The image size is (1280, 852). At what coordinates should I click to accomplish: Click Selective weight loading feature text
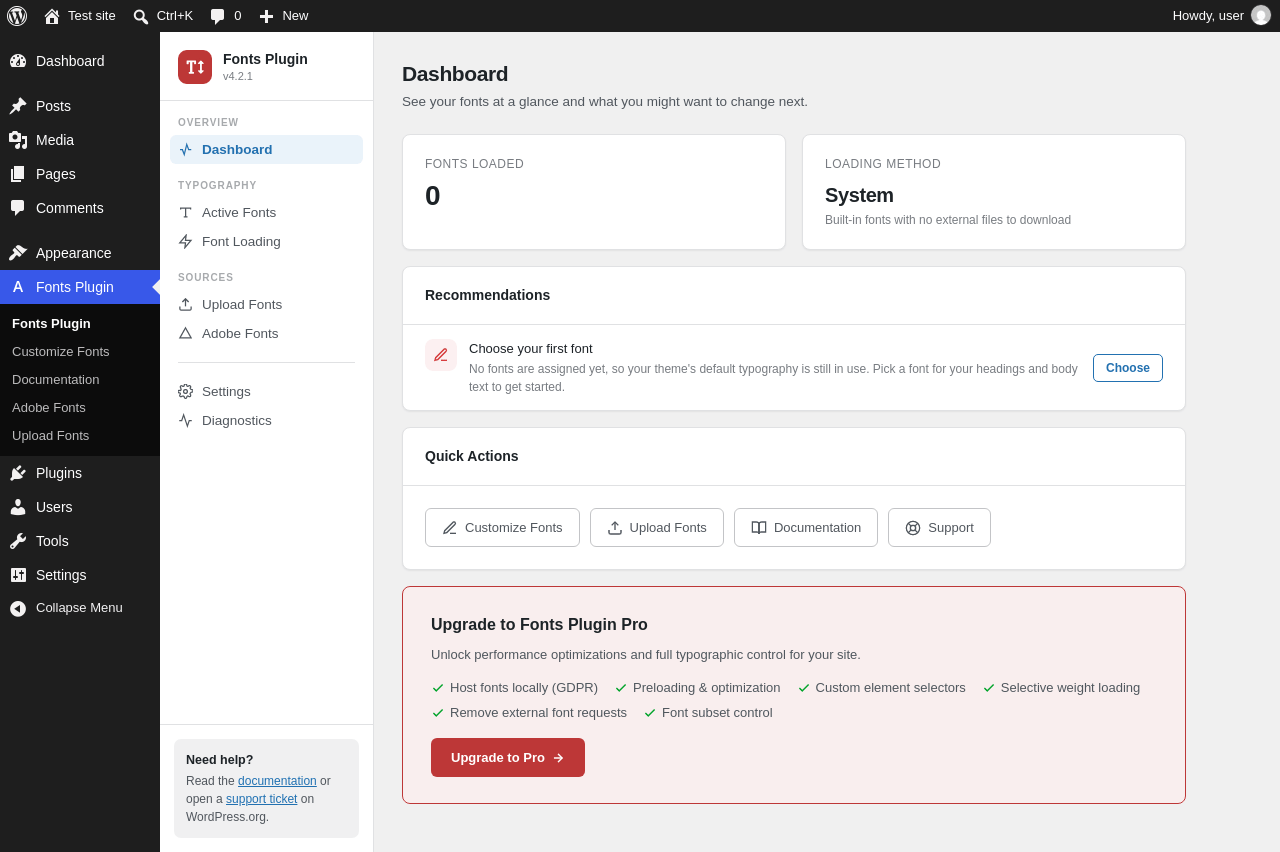[x=1070, y=688]
